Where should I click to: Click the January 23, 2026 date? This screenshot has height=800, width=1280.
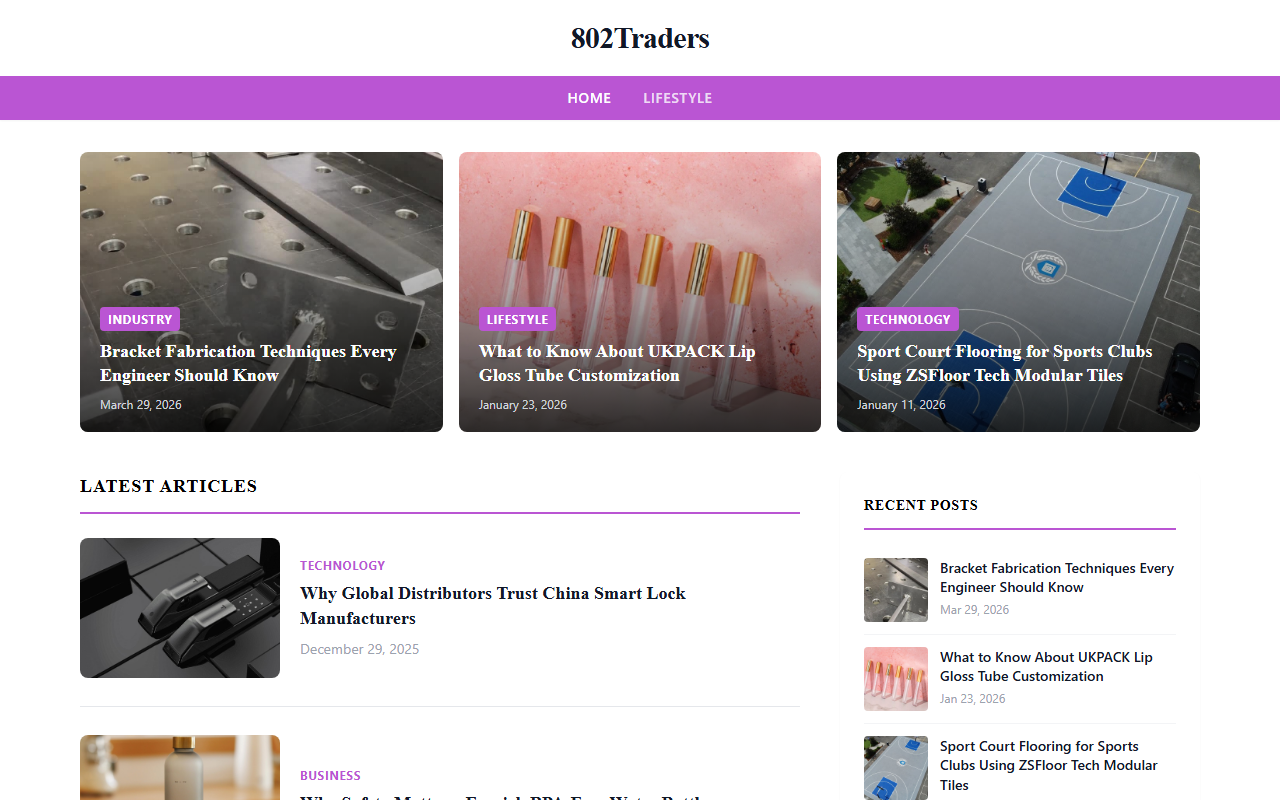pos(523,405)
